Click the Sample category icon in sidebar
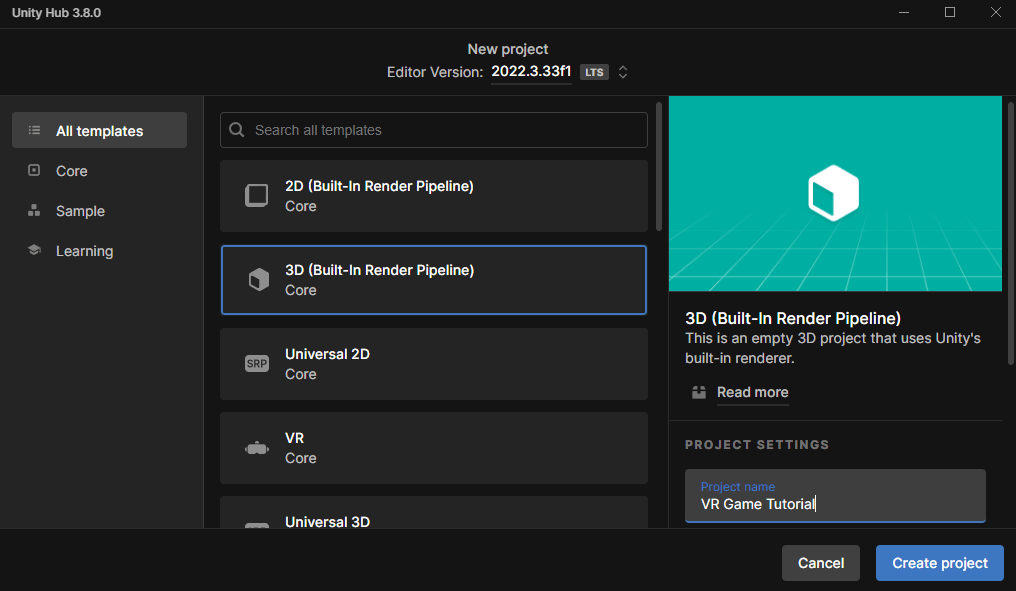Image resolution: width=1016 pixels, height=591 pixels. pyautogui.click(x=35, y=211)
